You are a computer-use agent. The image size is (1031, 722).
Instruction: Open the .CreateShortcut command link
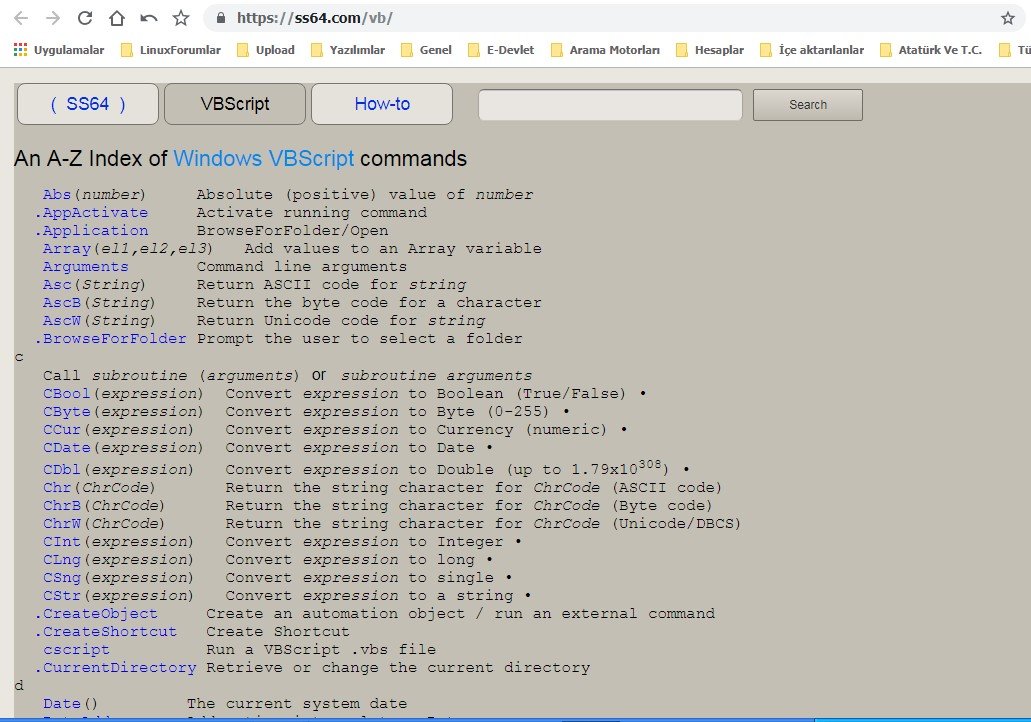click(x=107, y=632)
